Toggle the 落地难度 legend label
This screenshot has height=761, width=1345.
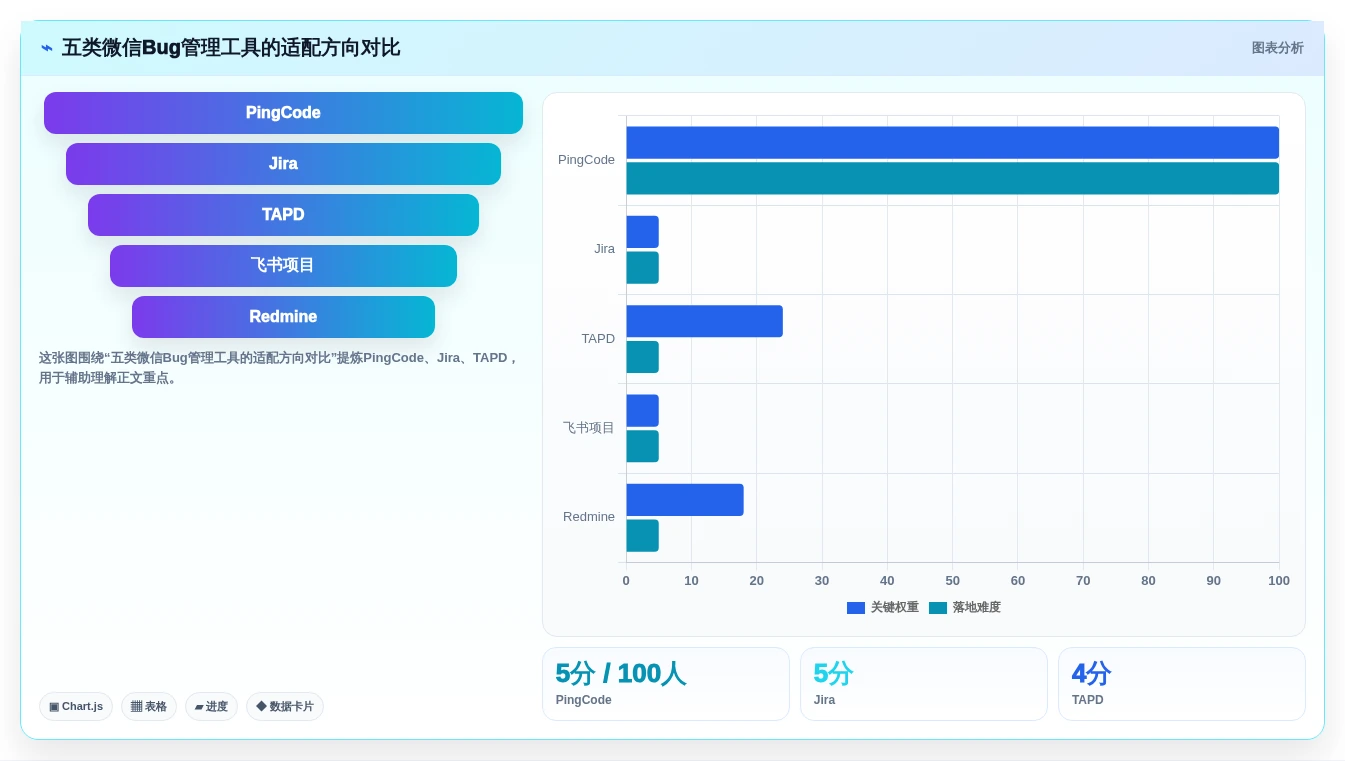(x=977, y=608)
